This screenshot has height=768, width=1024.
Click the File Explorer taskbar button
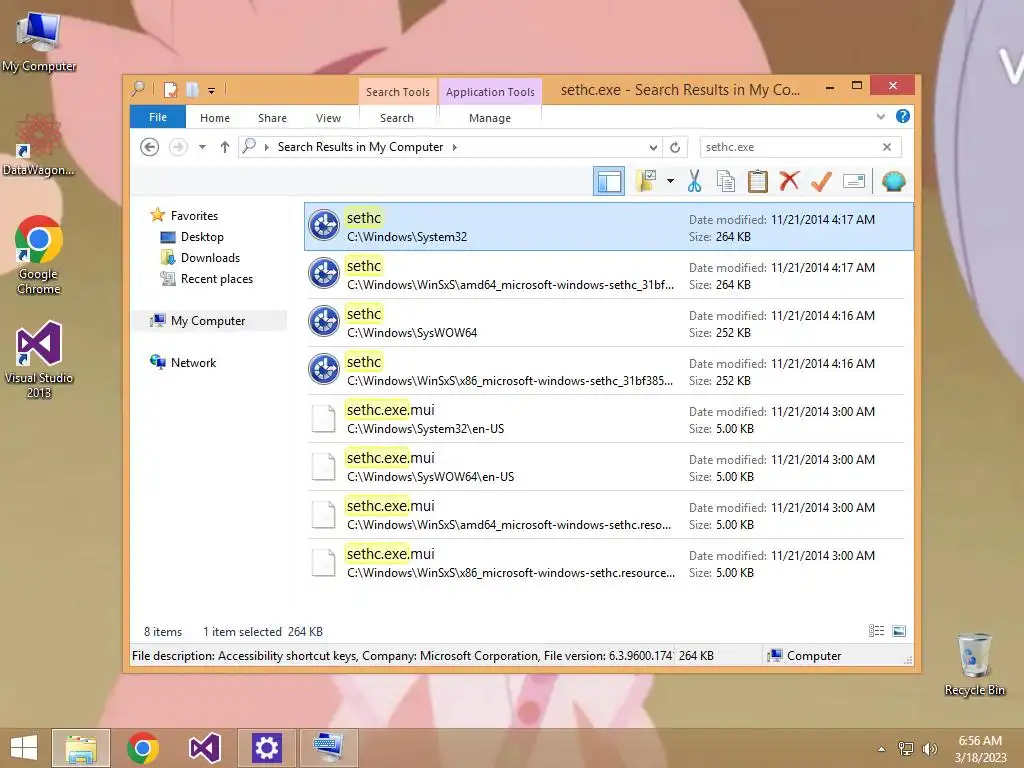[x=81, y=748]
